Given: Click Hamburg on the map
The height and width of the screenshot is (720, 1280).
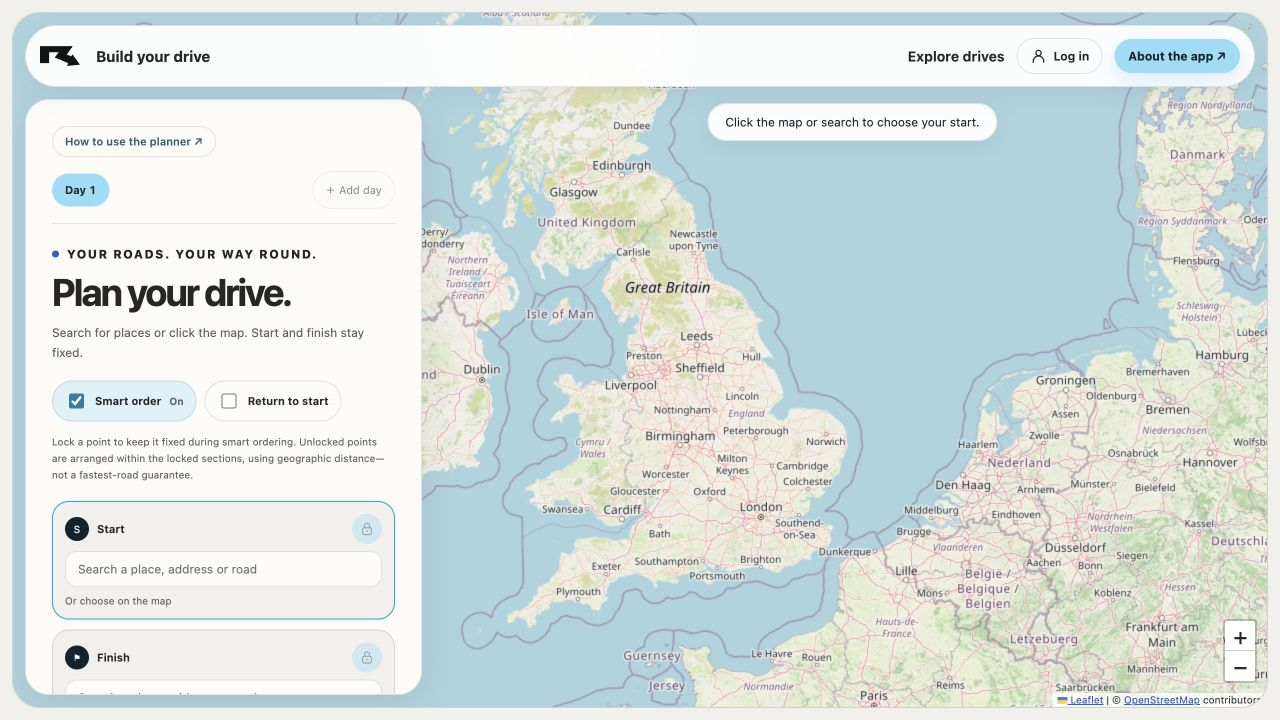Looking at the screenshot, I should 1222,355.
